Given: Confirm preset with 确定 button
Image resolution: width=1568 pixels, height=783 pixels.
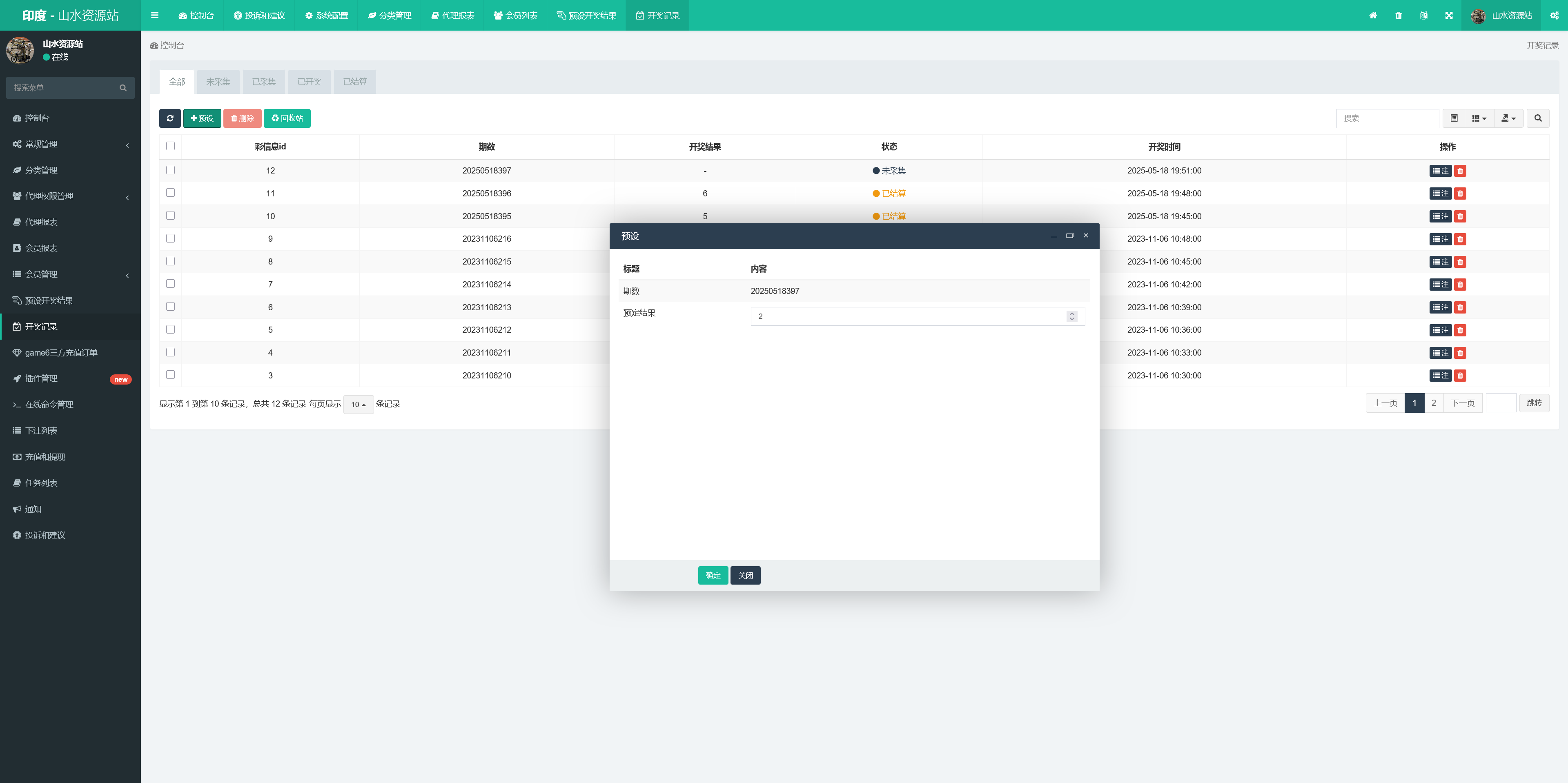Looking at the screenshot, I should coord(713,575).
